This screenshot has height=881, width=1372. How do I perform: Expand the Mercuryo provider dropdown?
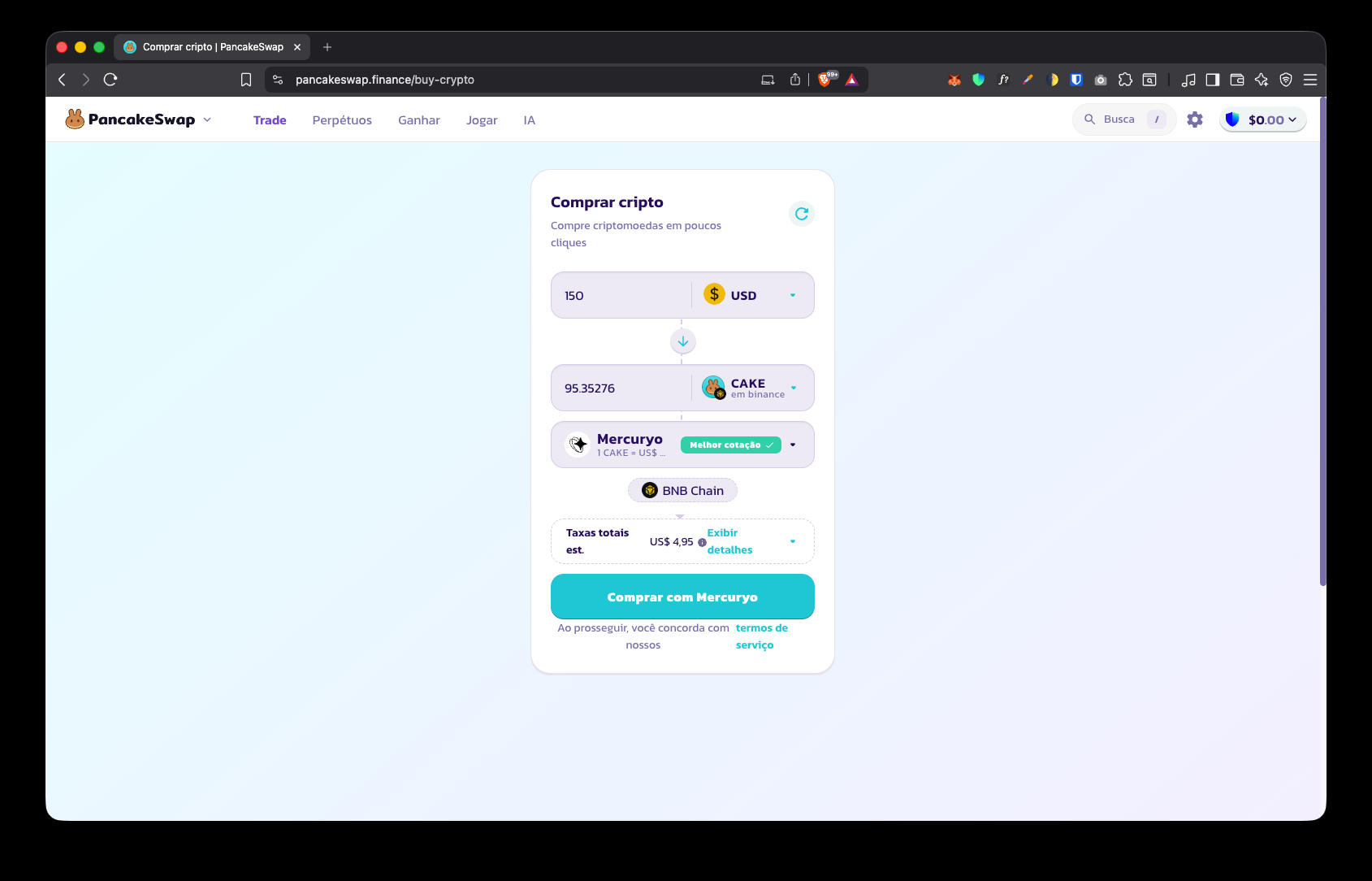[793, 445]
